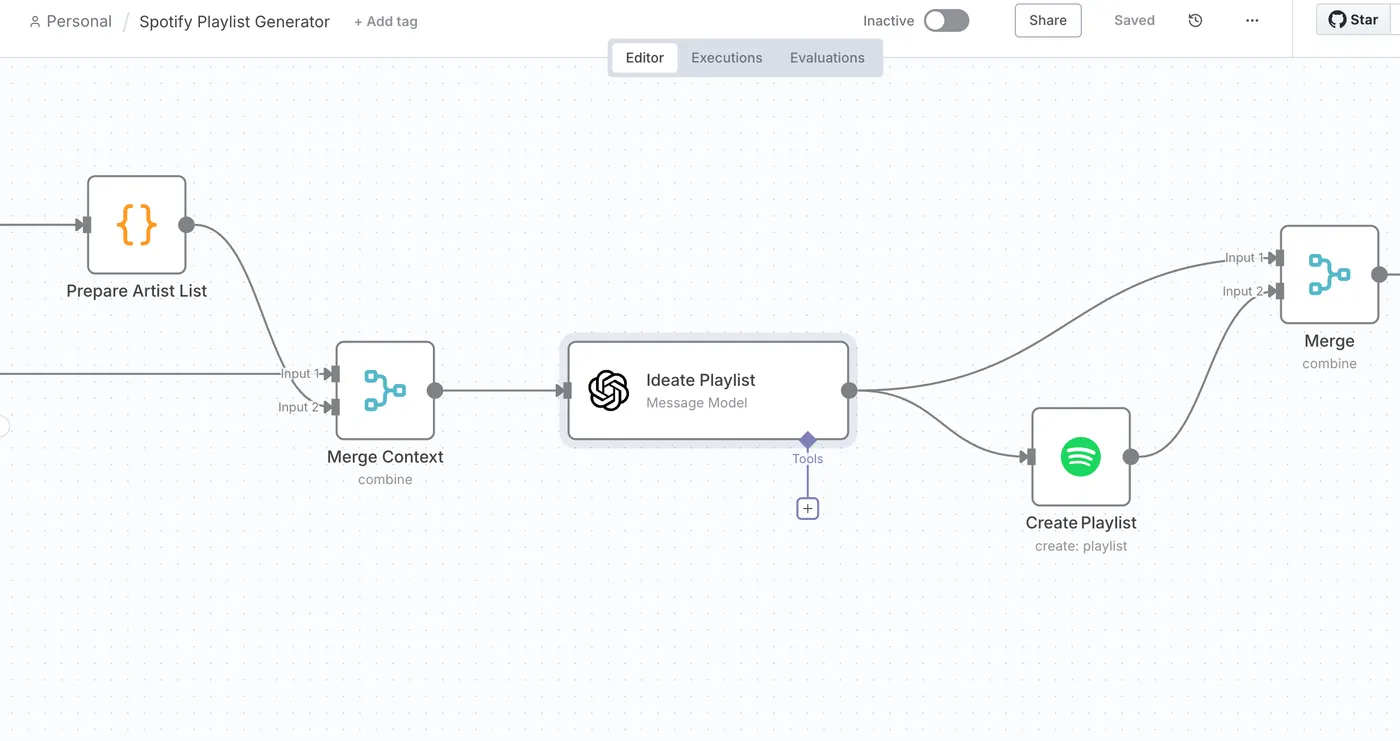Click the 'create: playlist' subtitle text
1400x741 pixels.
(1081, 546)
